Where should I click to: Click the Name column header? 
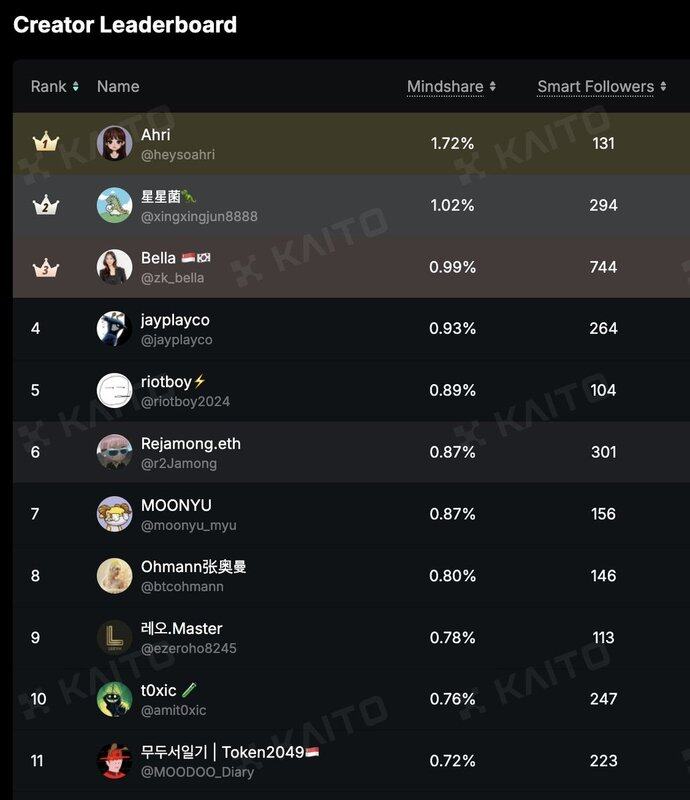[x=118, y=87]
